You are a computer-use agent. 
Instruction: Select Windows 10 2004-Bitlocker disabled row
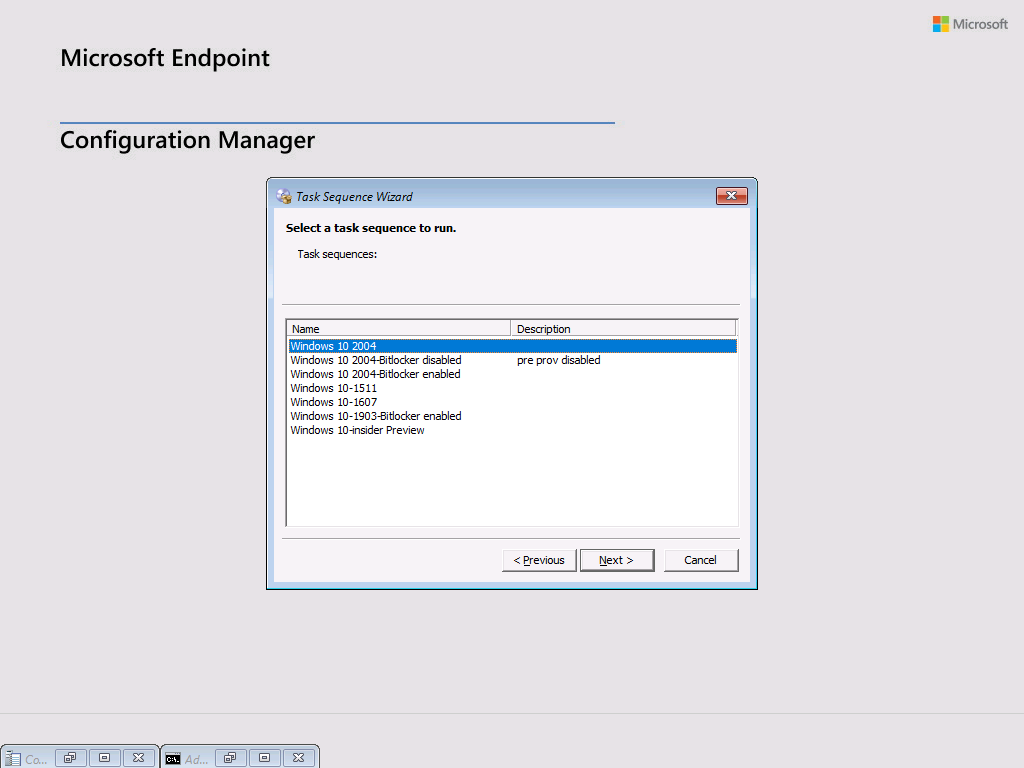(x=513, y=360)
